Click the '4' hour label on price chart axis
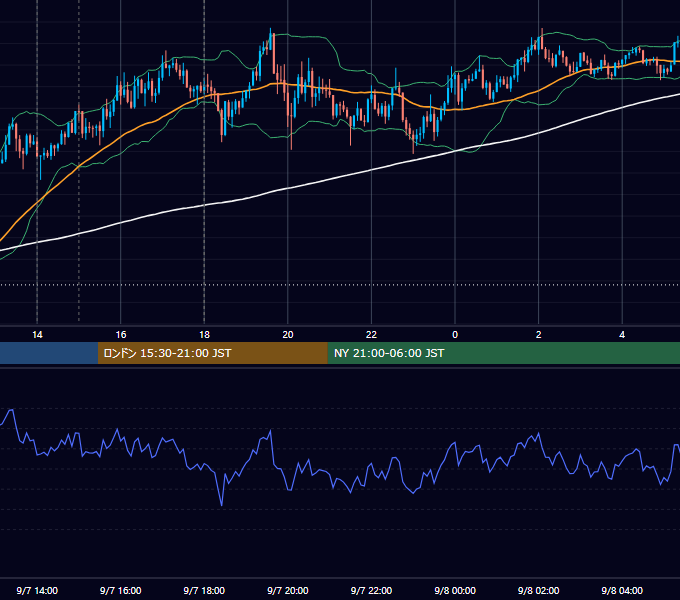 622,335
